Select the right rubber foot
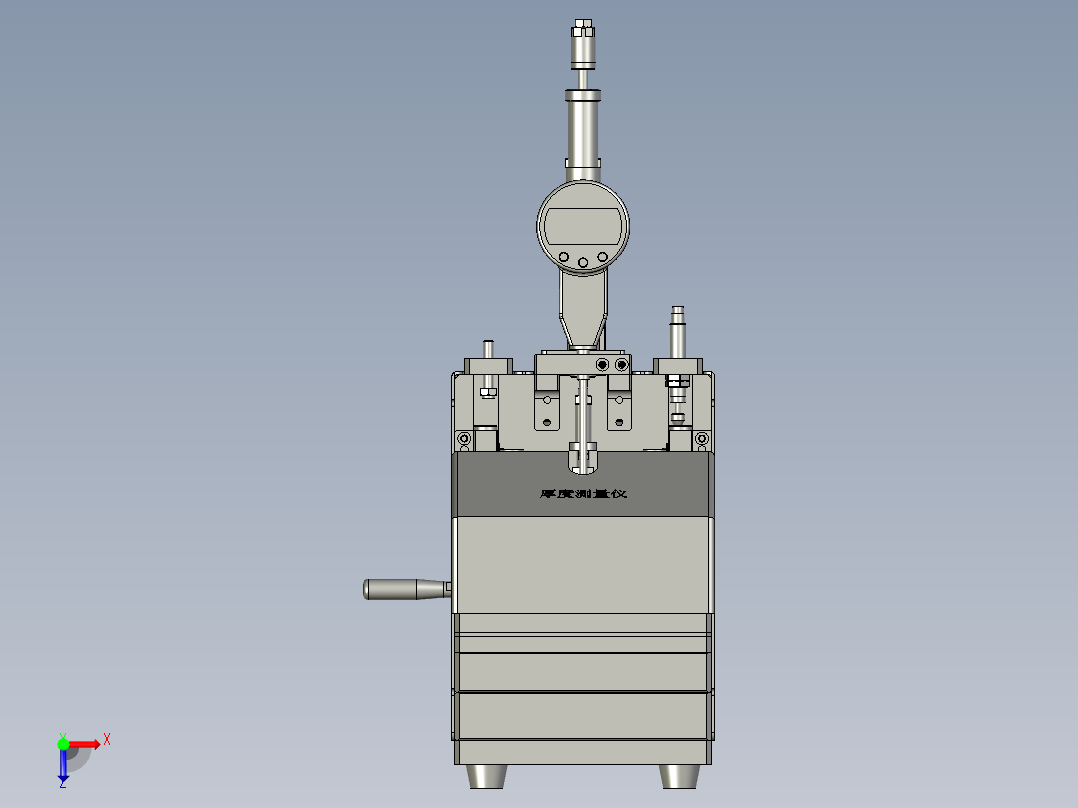The image size is (1078, 808). pyautogui.click(x=679, y=776)
